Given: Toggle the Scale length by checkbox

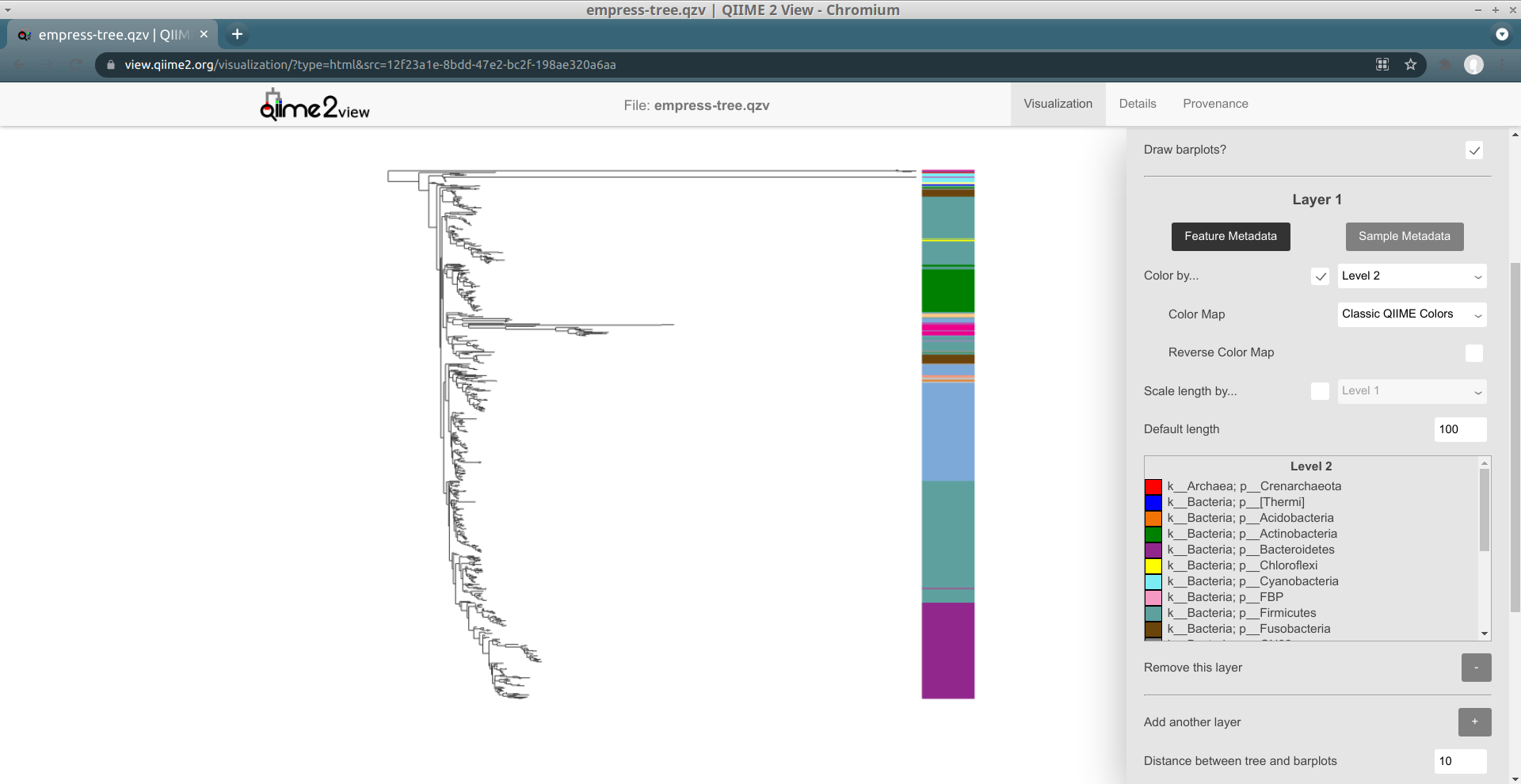Looking at the screenshot, I should click(x=1320, y=390).
